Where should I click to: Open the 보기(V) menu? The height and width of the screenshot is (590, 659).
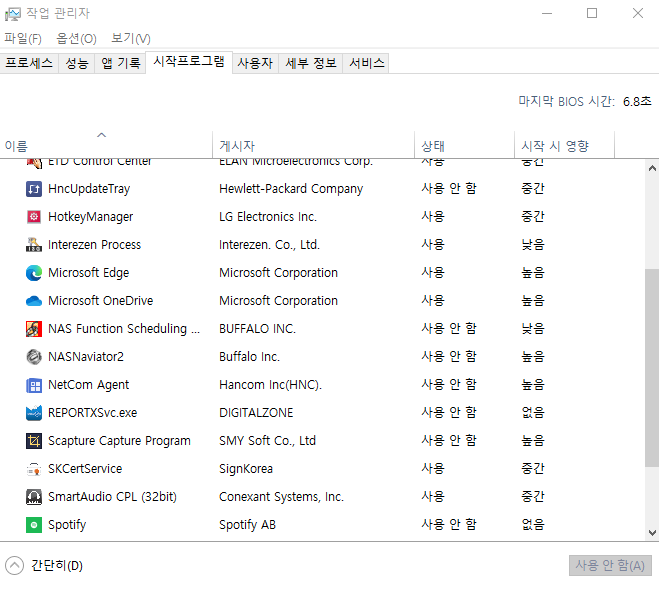coord(131,39)
